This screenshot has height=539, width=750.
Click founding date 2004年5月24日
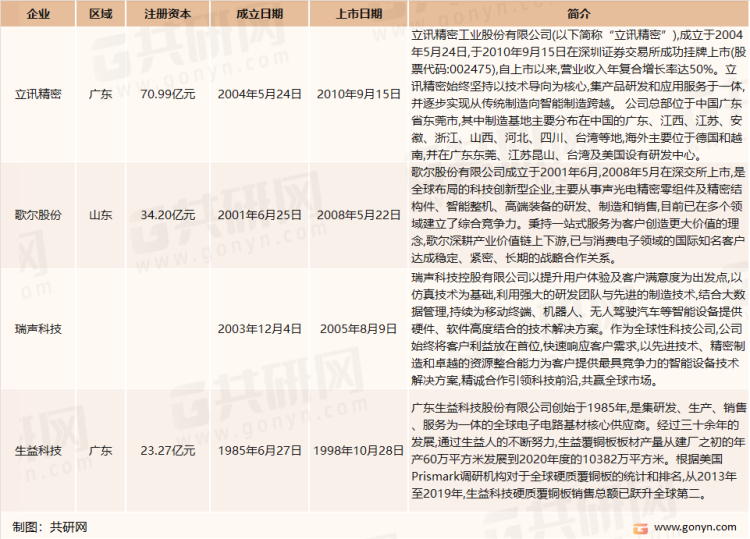point(259,94)
